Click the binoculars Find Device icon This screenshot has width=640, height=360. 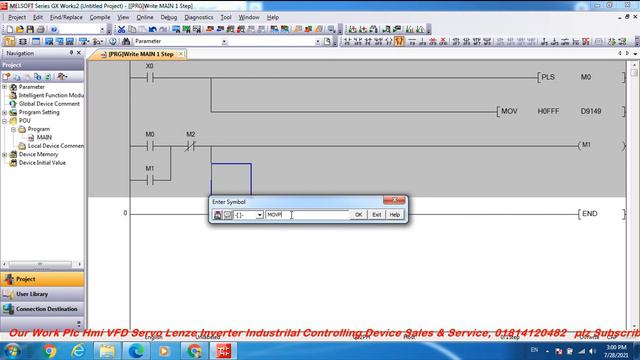(x=126, y=42)
